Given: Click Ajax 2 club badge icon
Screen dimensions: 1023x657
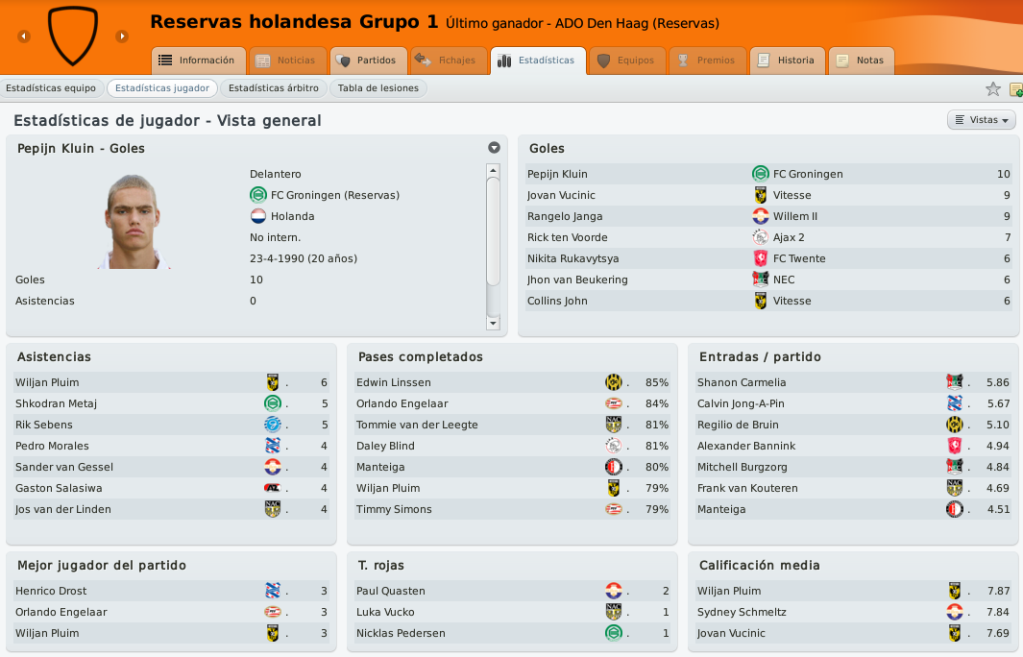Looking at the screenshot, I should click(760, 237).
